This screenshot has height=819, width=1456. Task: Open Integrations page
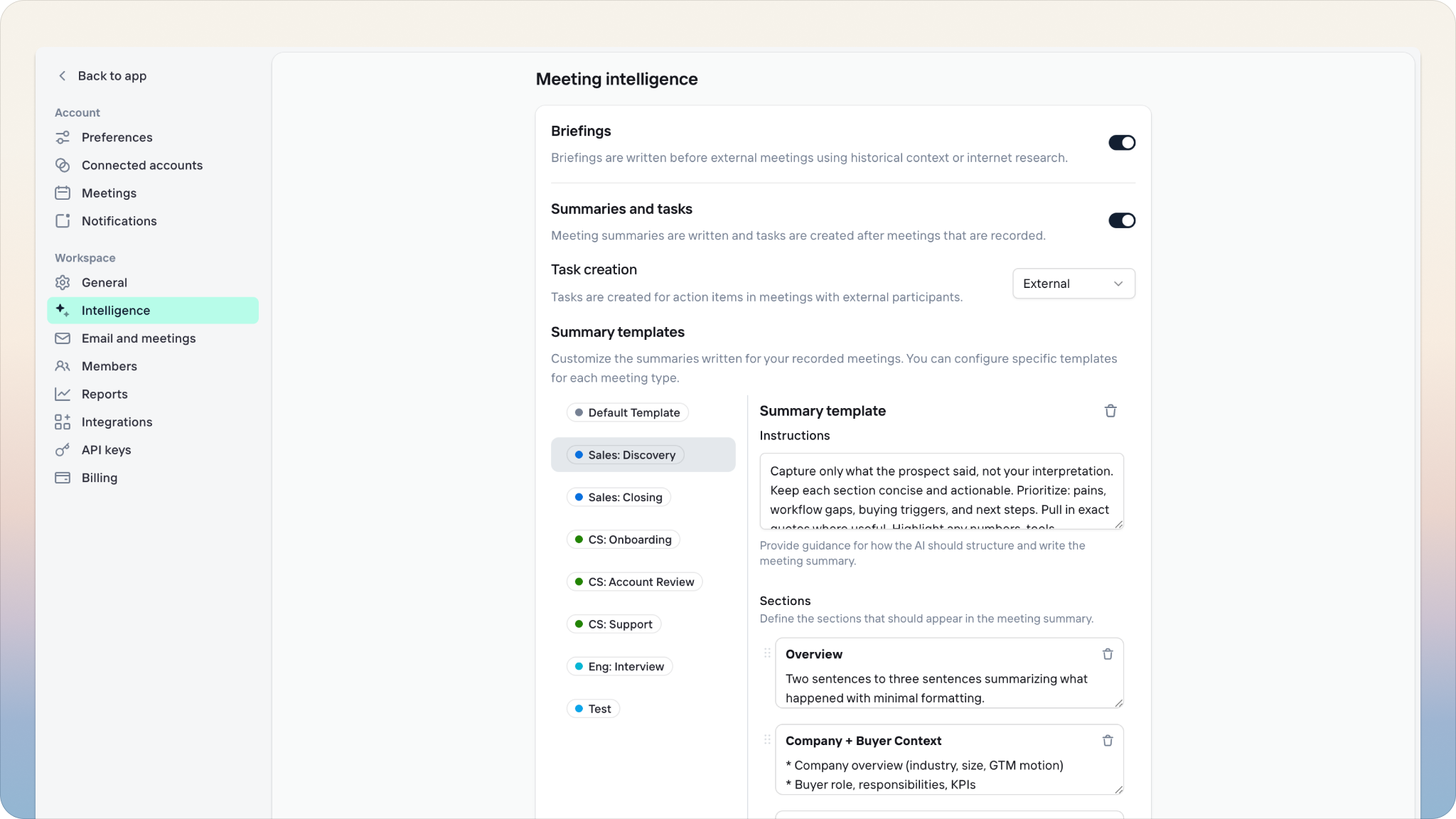click(153, 422)
